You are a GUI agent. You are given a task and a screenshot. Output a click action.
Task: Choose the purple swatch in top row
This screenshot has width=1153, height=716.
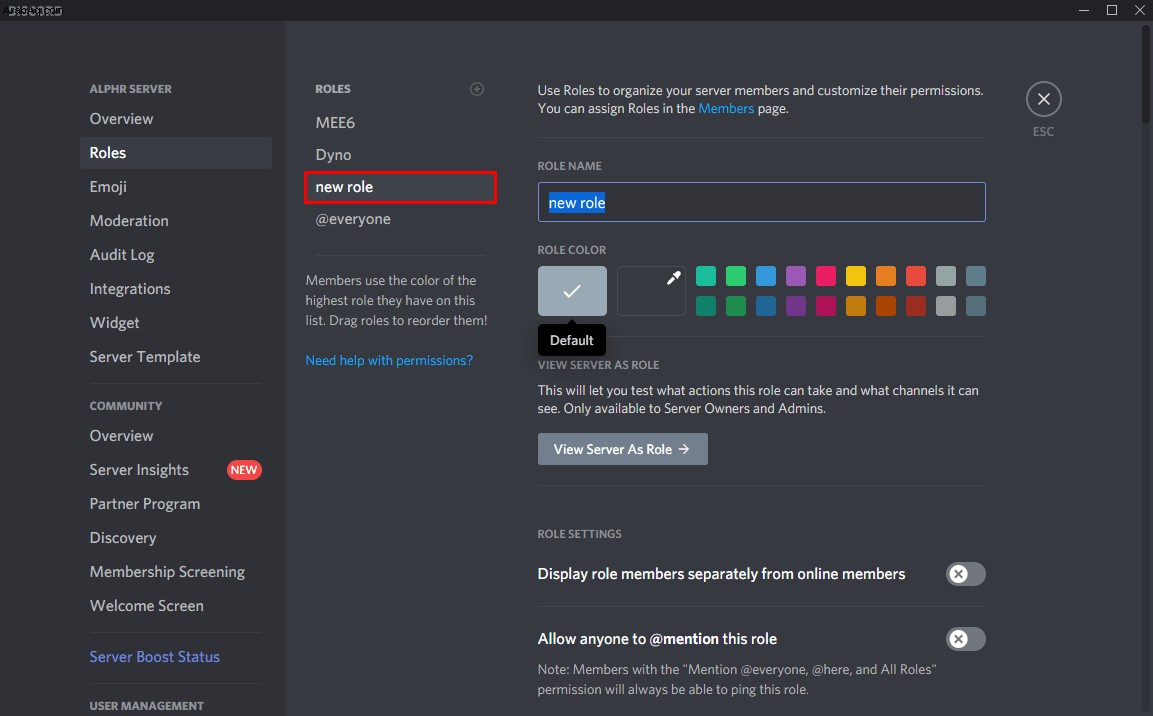pos(796,276)
